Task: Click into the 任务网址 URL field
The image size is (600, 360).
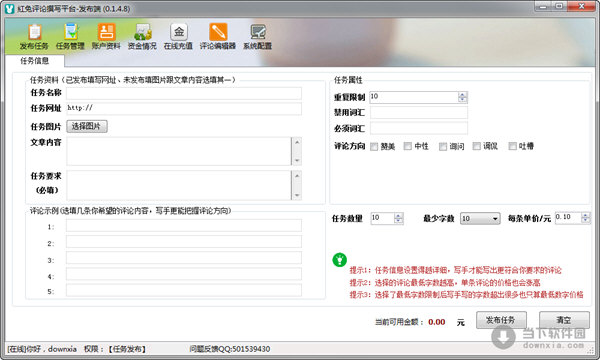Action: (x=184, y=109)
